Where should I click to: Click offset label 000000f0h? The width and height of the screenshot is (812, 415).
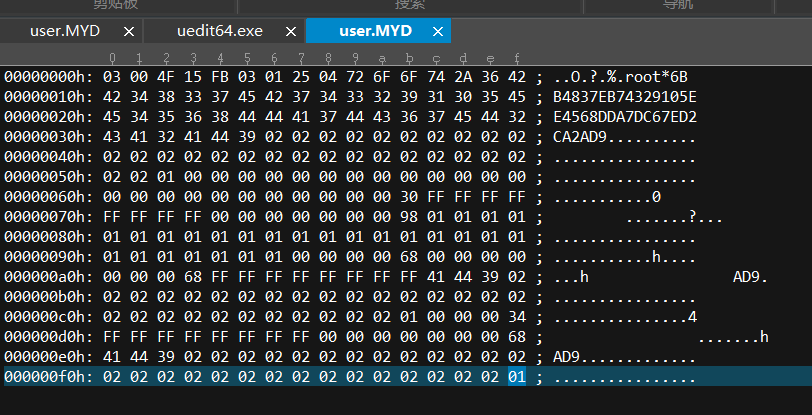[49, 377]
